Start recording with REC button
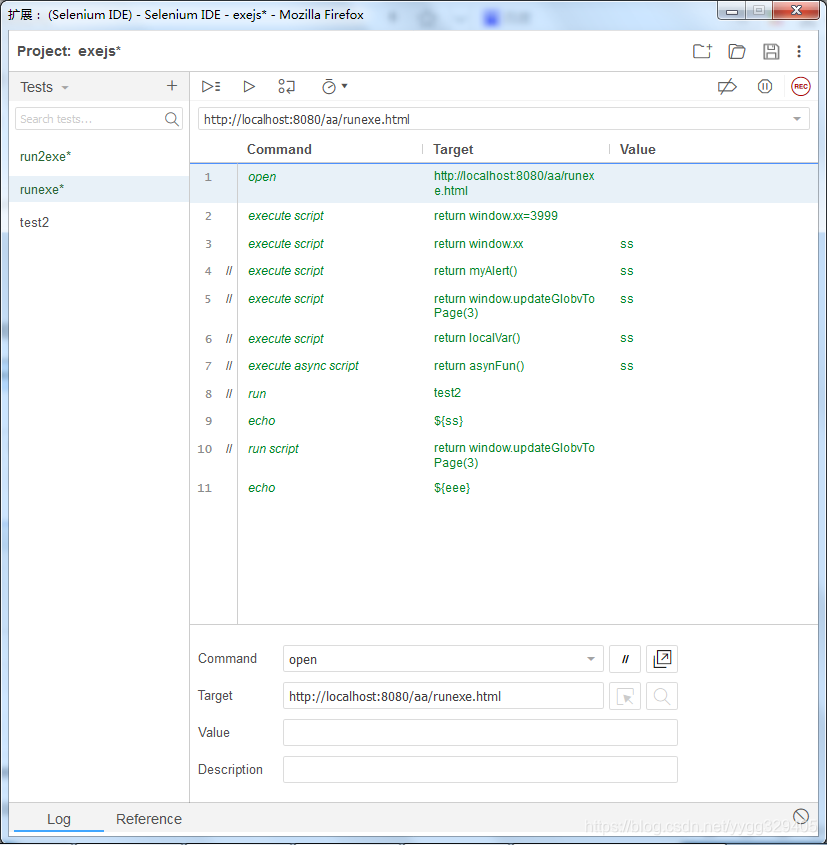Image resolution: width=827 pixels, height=845 pixels. tap(801, 86)
